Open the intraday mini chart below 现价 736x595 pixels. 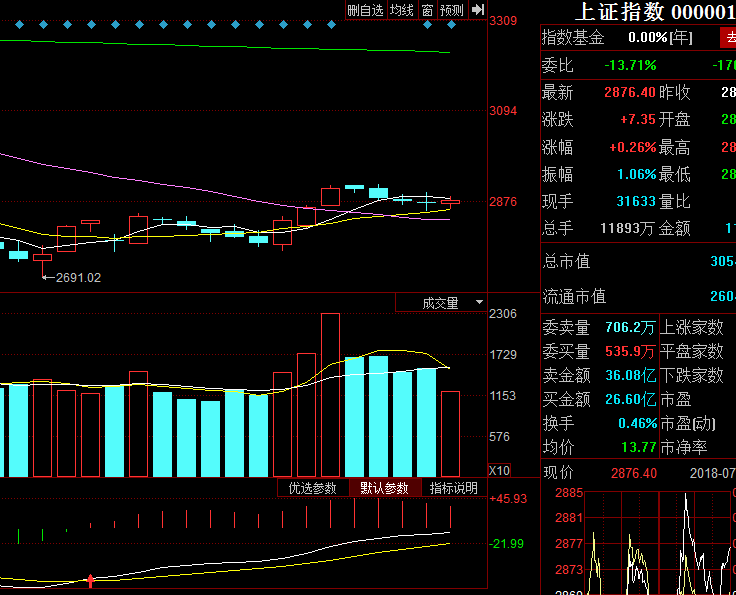pyautogui.click(x=659, y=543)
